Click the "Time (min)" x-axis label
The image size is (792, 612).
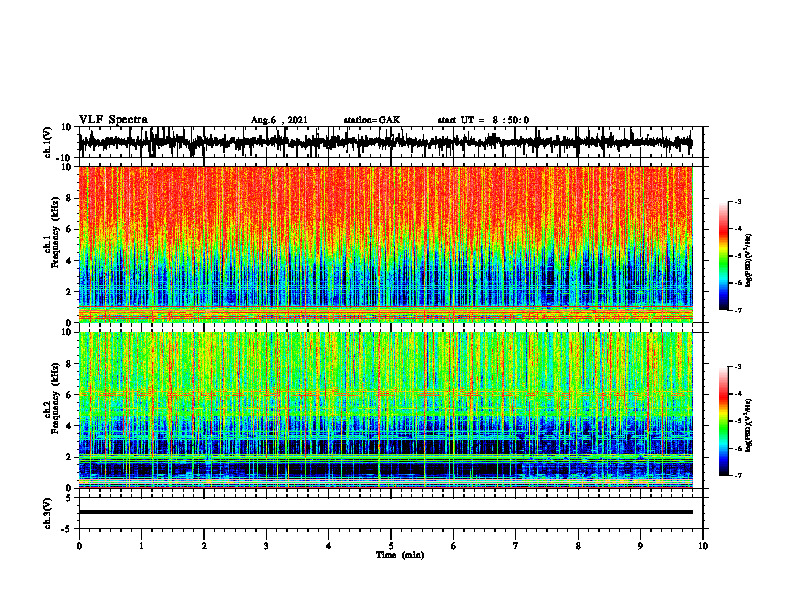point(400,555)
